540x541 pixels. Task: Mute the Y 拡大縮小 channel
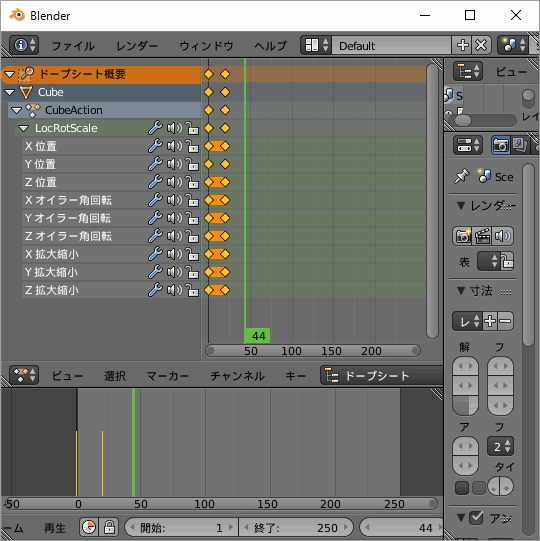click(175, 272)
